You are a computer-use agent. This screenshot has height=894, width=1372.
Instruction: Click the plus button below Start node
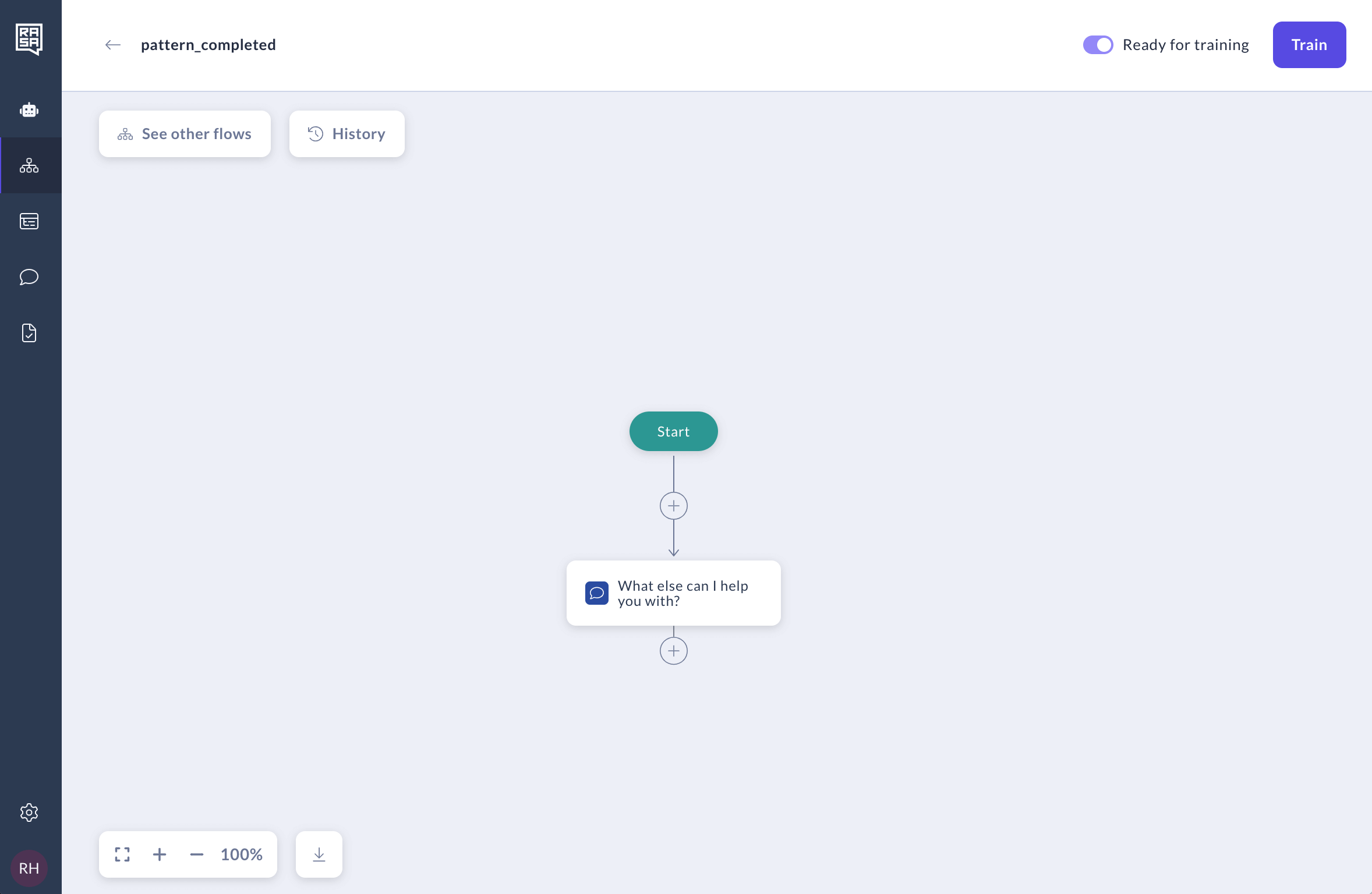click(x=673, y=505)
